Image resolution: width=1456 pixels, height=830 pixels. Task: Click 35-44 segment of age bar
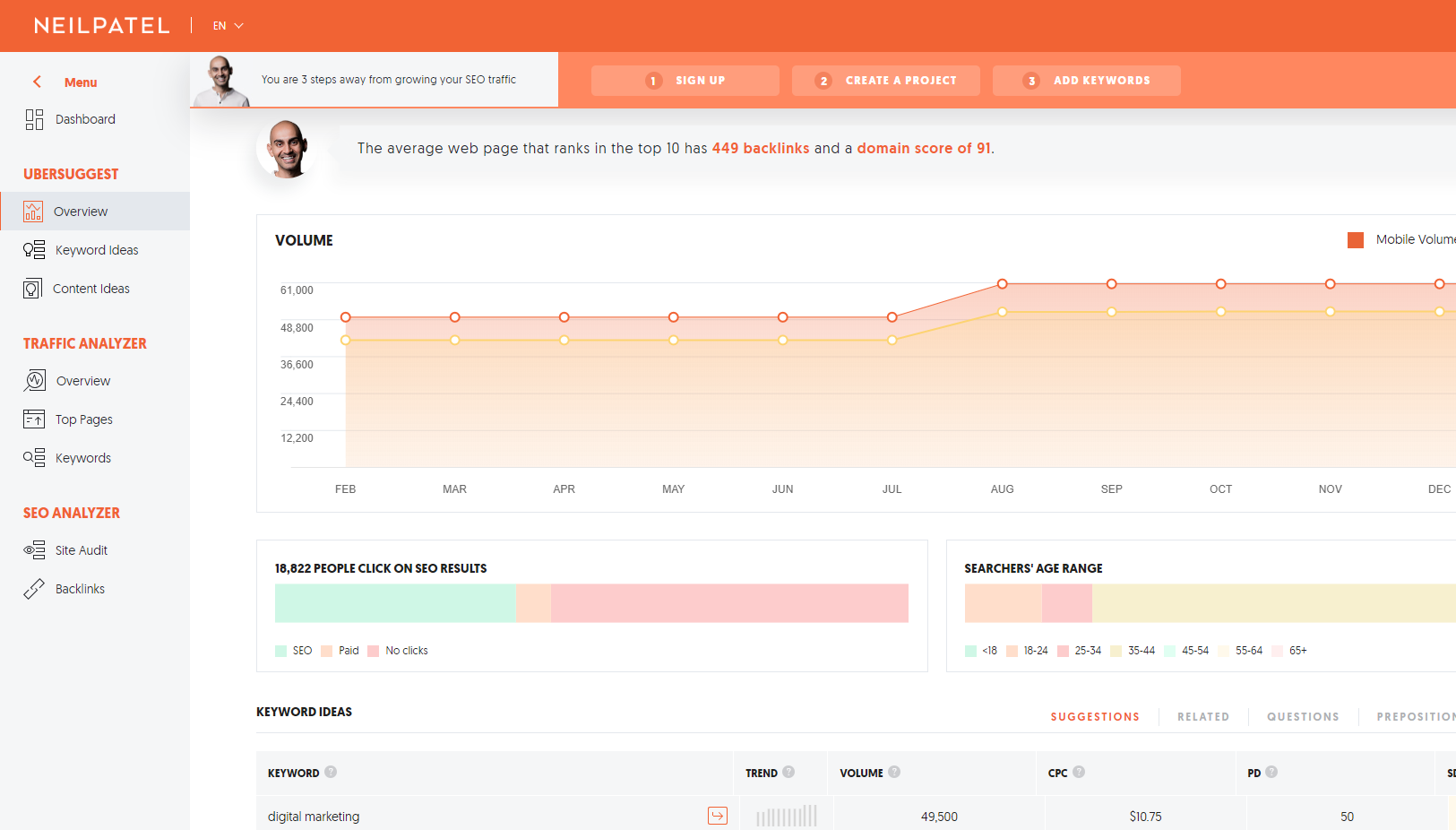[x=1274, y=603]
